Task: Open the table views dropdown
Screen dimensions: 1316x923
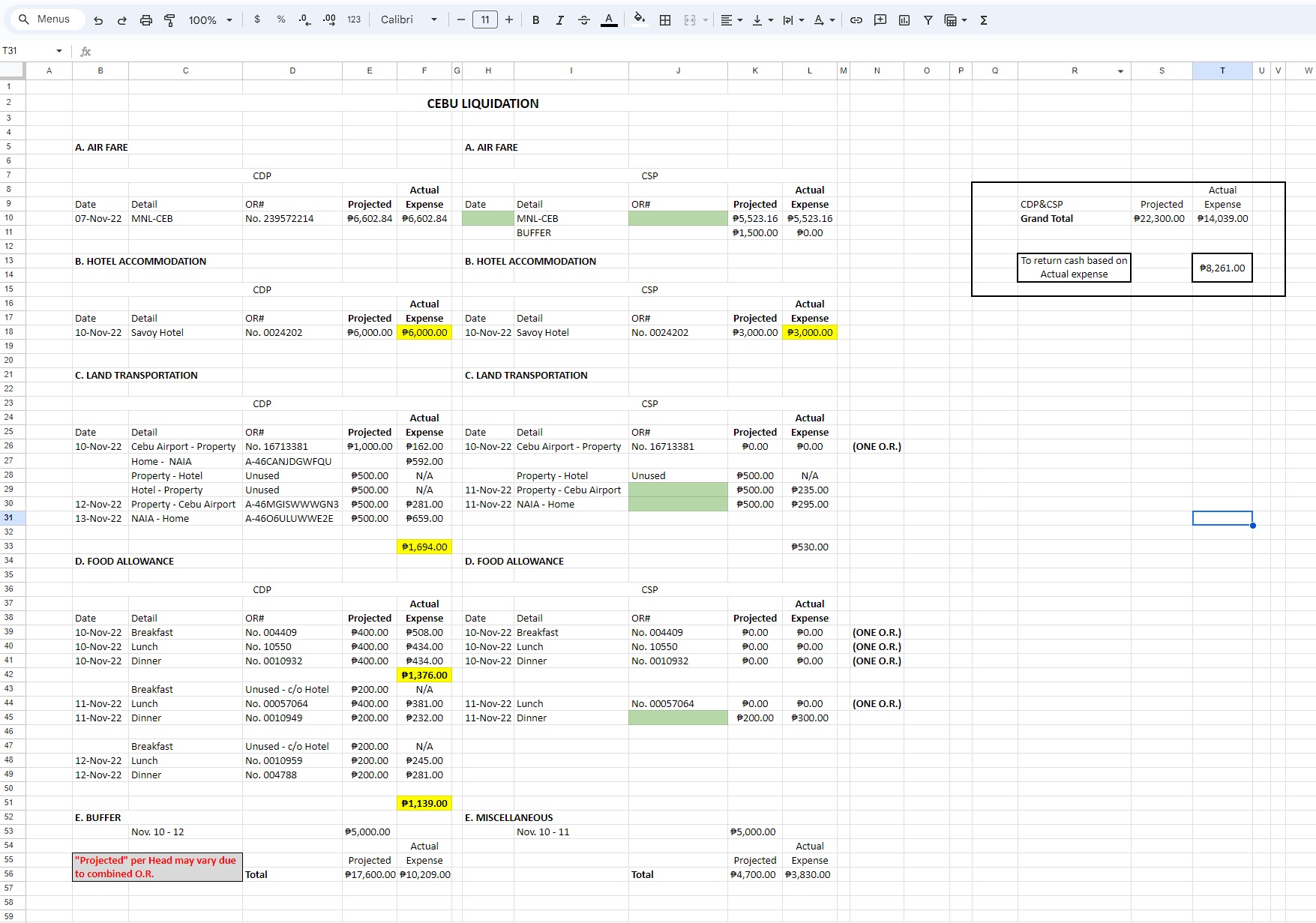Action: click(x=955, y=20)
